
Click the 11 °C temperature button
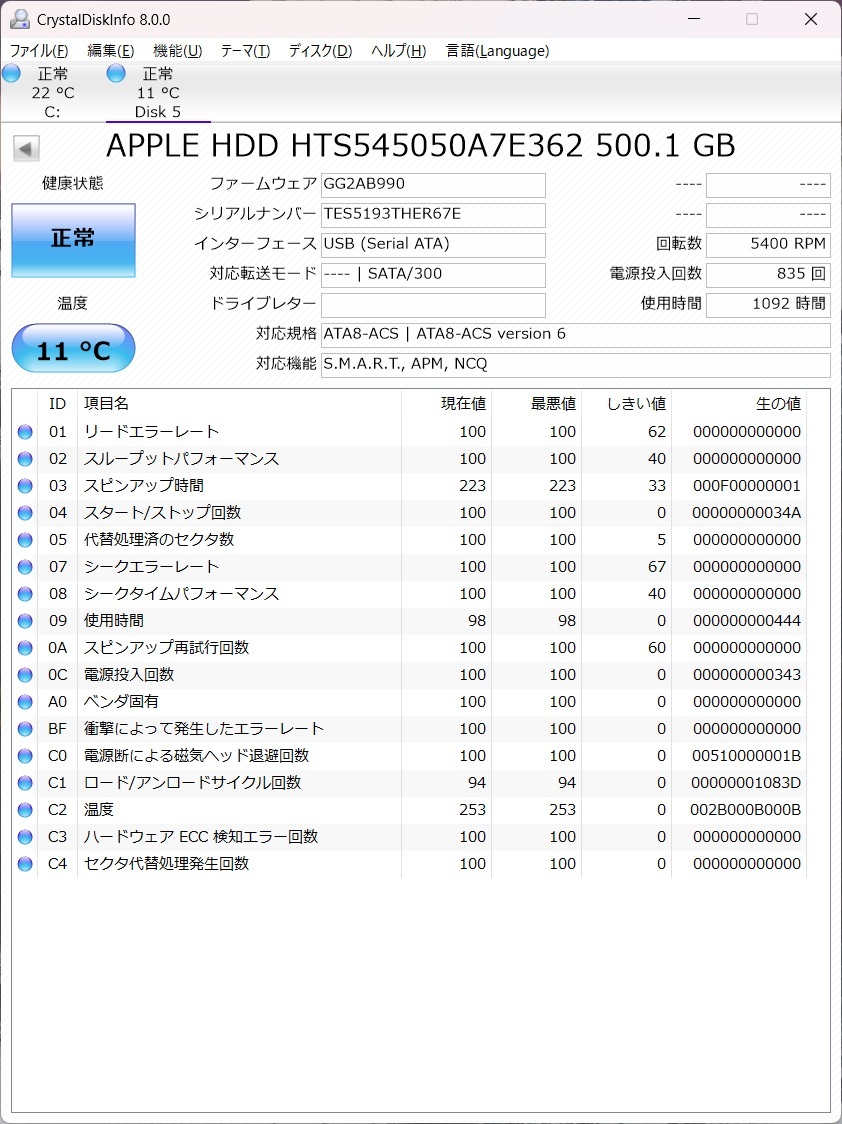click(x=73, y=348)
